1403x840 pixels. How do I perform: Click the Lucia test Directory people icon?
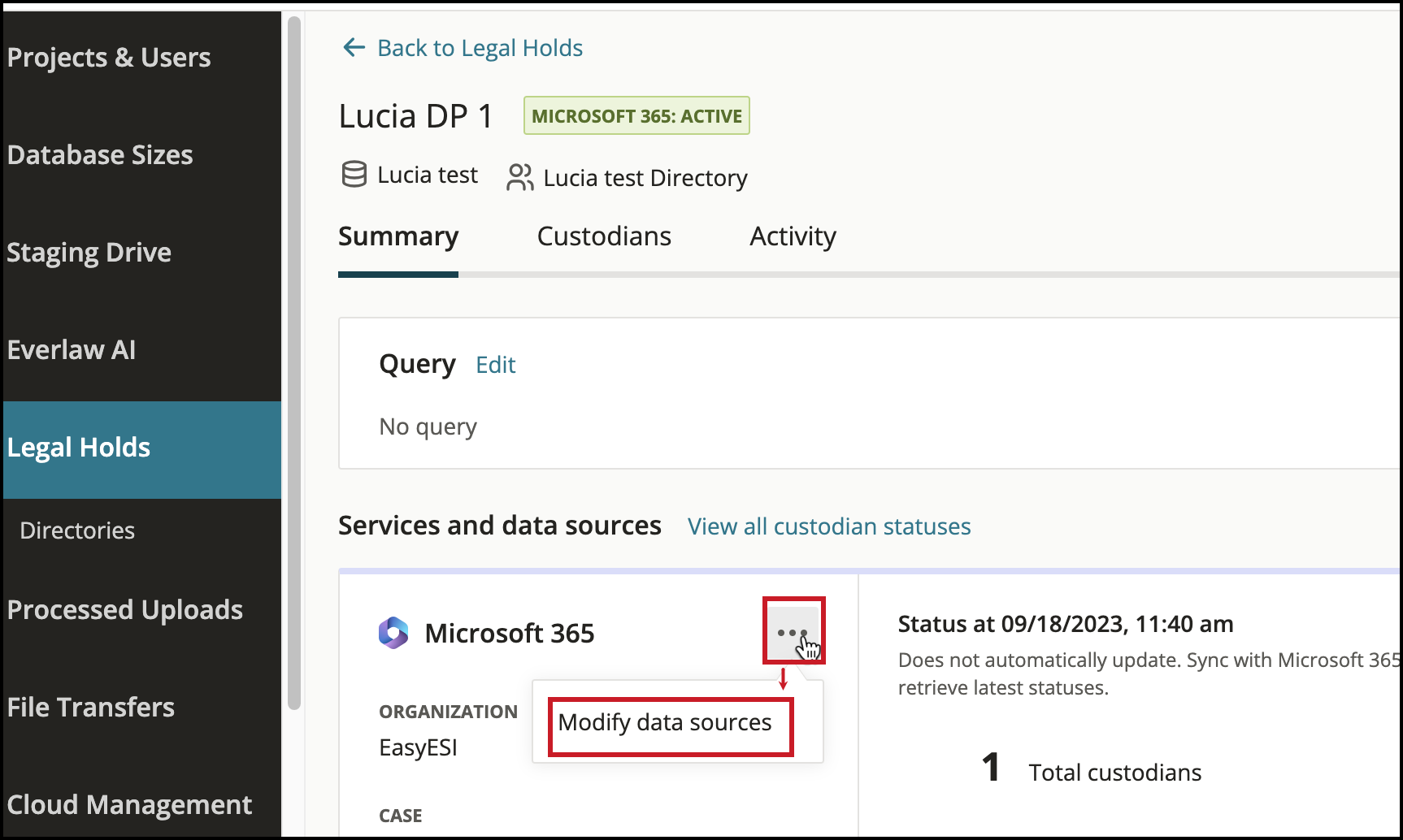pyautogui.click(x=520, y=177)
